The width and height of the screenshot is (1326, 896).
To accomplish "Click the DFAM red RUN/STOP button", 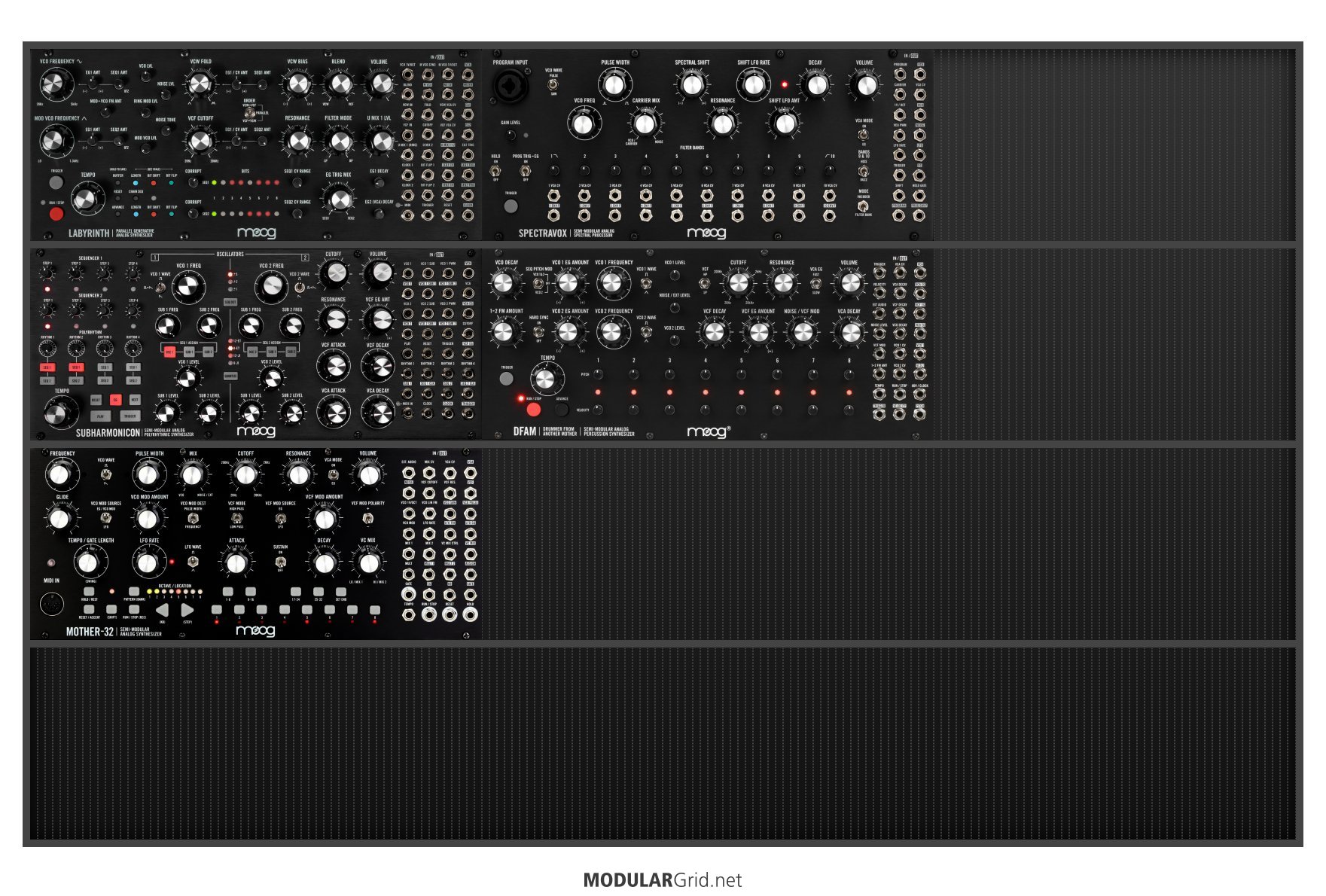I will [533, 410].
